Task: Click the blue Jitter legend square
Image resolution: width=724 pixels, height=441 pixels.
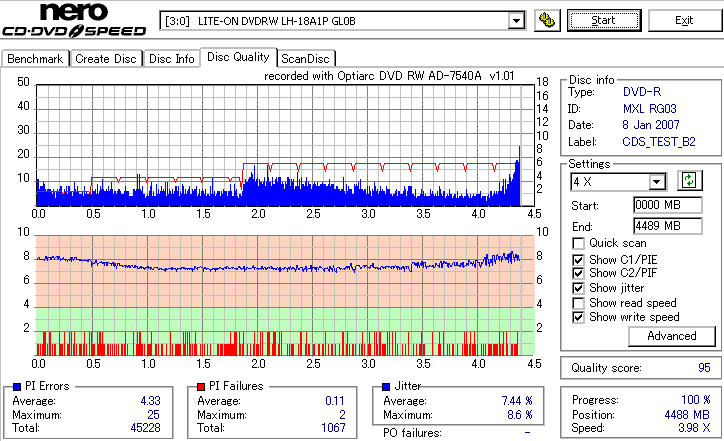Action: coord(386,387)
